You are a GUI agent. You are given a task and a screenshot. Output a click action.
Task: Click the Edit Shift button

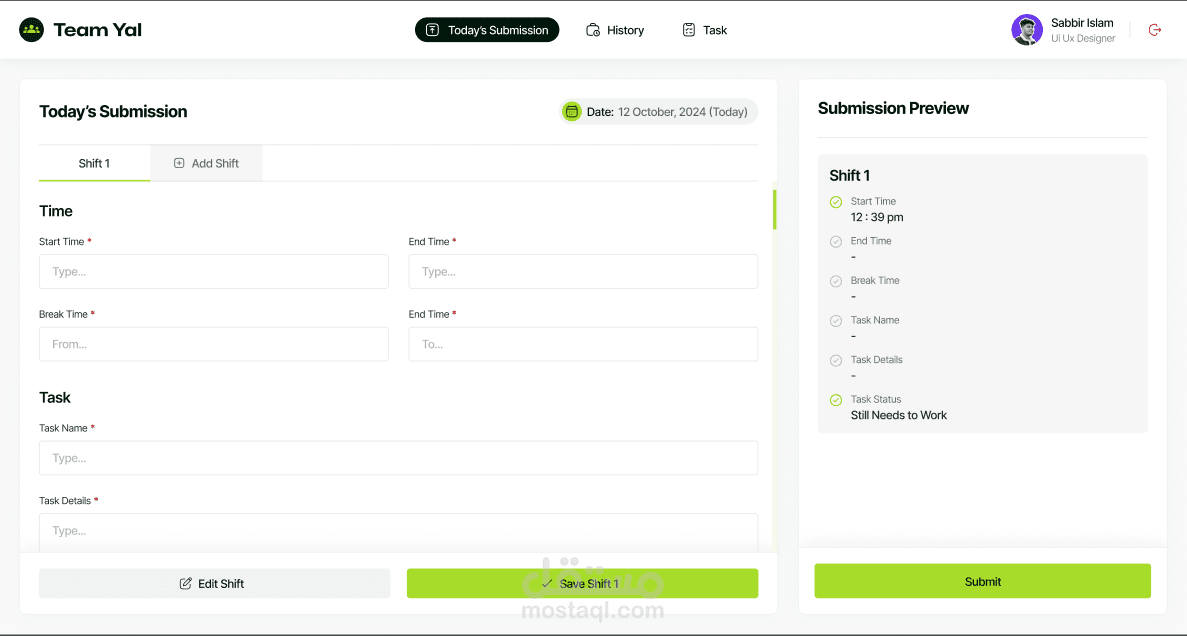coord(215,584)
